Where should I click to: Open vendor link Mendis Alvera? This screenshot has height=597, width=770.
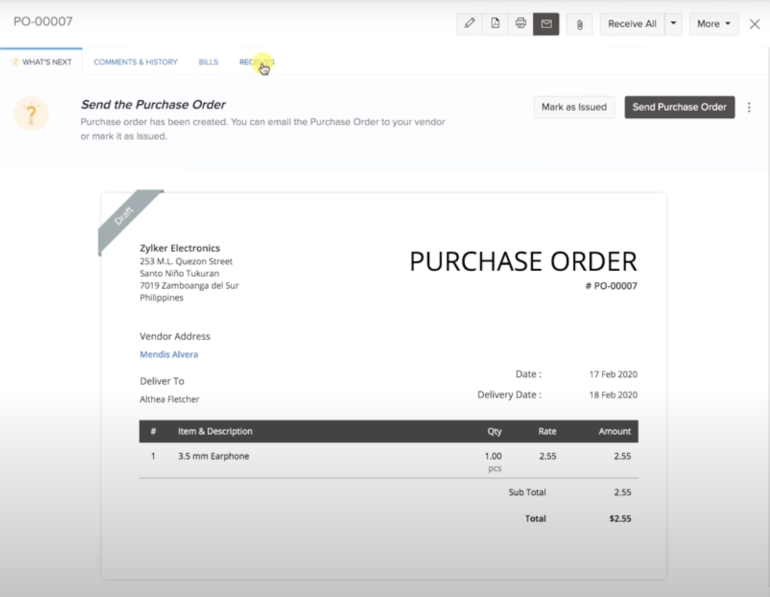click(169, 354)
